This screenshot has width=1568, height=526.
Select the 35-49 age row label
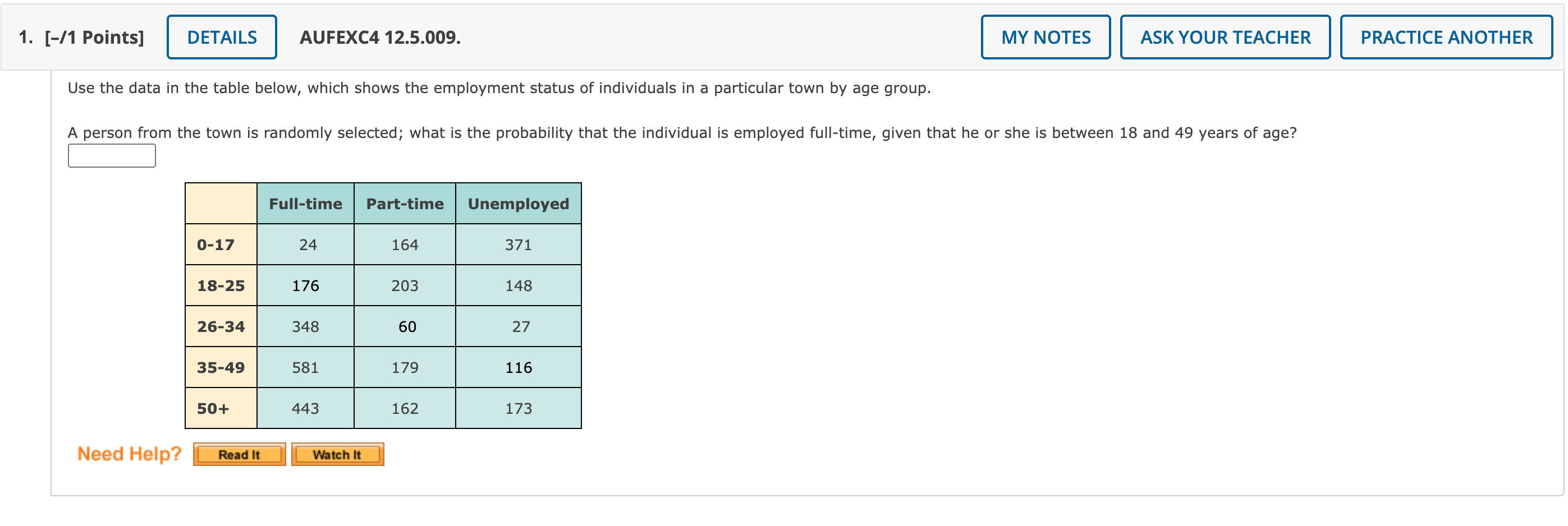coord(221,367)
